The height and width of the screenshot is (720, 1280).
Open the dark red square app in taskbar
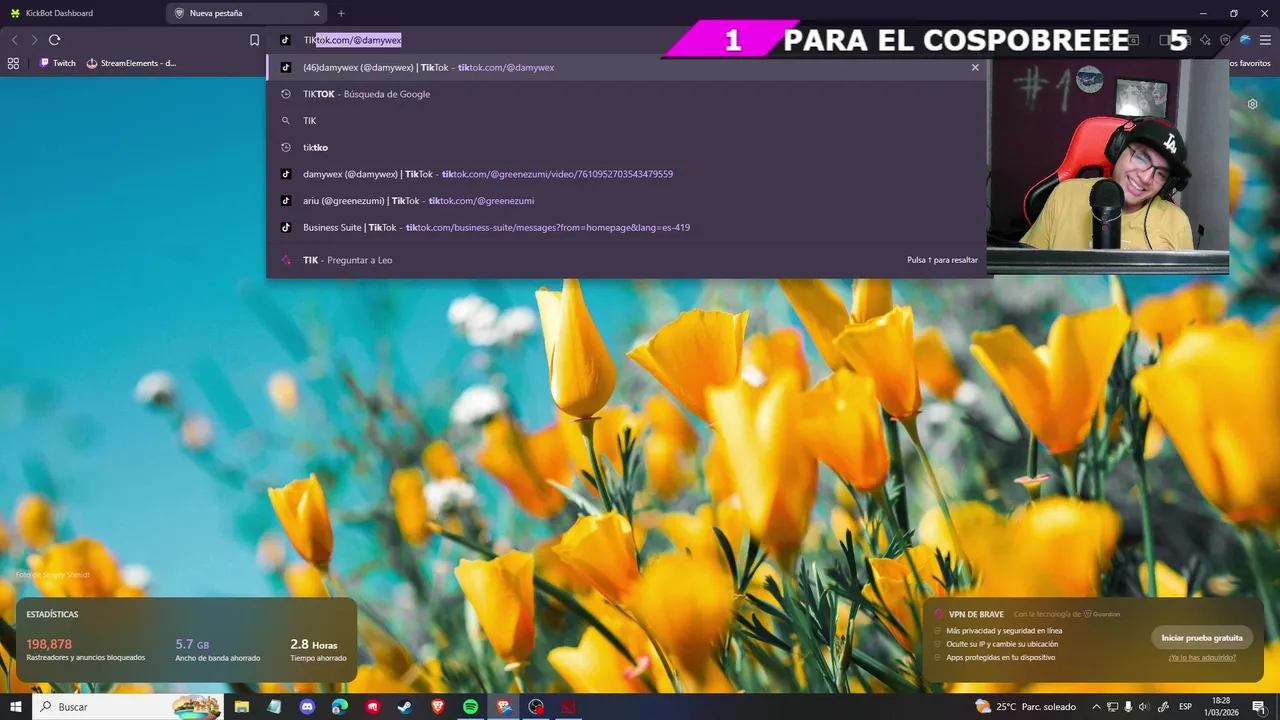(569, 706)
